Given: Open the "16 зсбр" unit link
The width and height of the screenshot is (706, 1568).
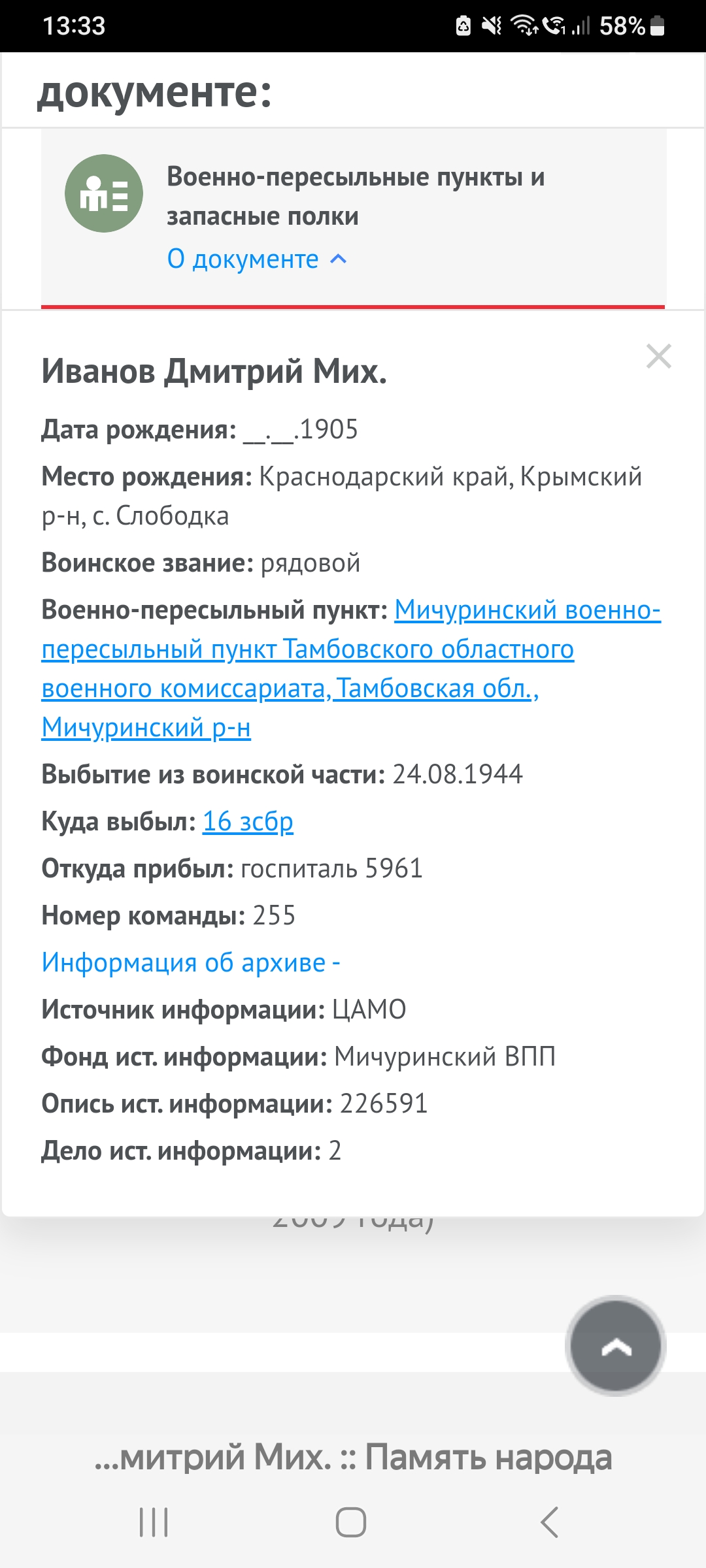Looking at the screenshot, I should tap(248, 821).
